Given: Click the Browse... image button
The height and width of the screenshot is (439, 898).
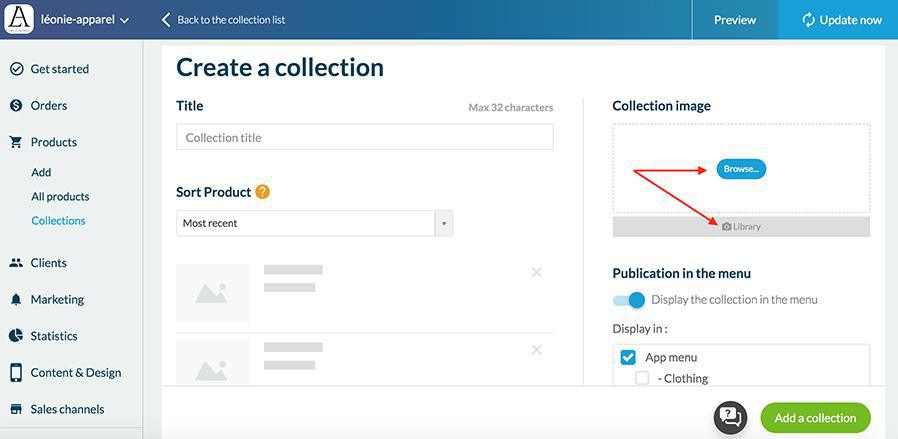Looking at the screenshot, I should (x=741, y=169).
